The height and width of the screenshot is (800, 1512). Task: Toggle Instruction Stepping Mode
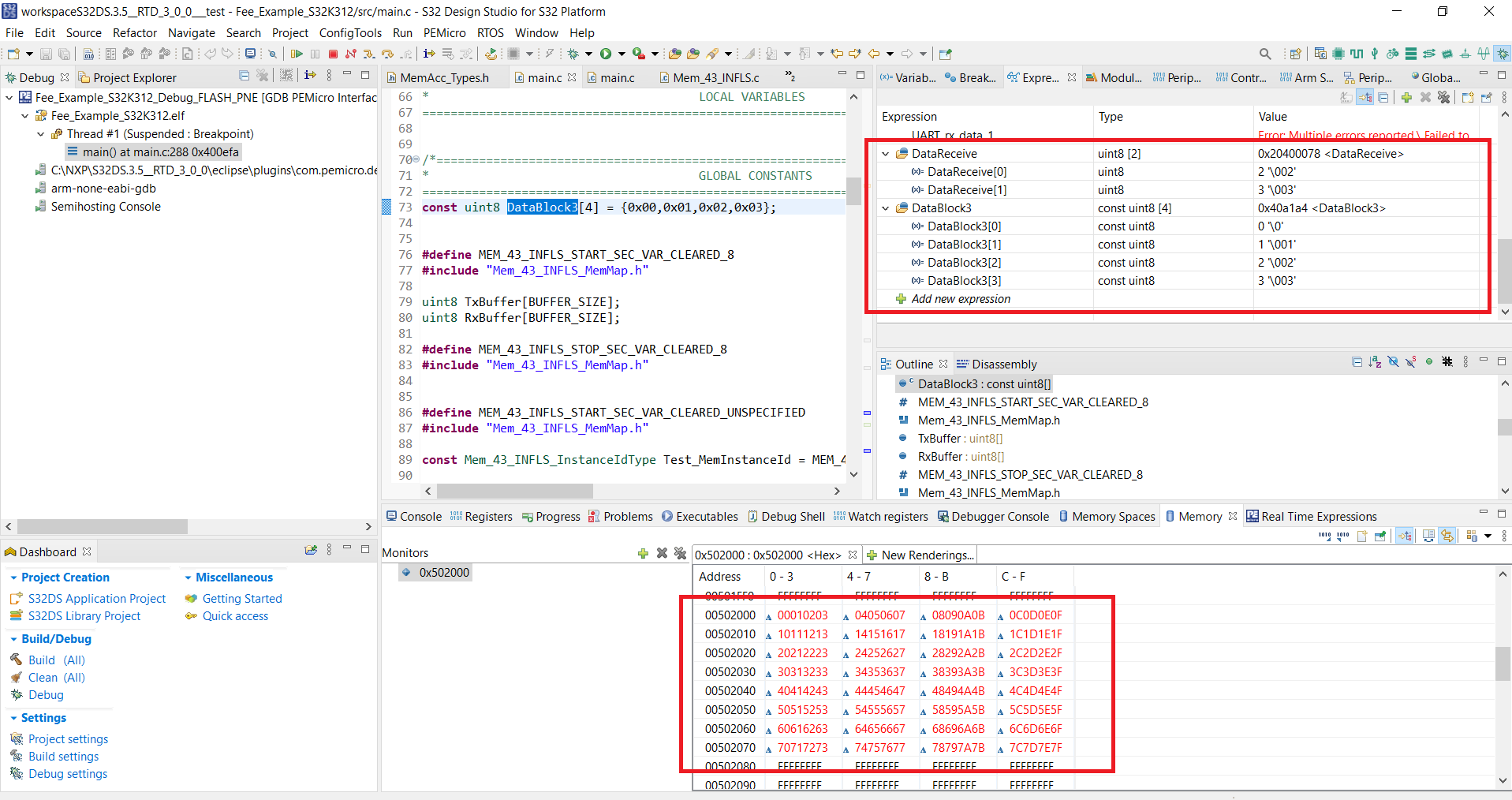(429, 53)
